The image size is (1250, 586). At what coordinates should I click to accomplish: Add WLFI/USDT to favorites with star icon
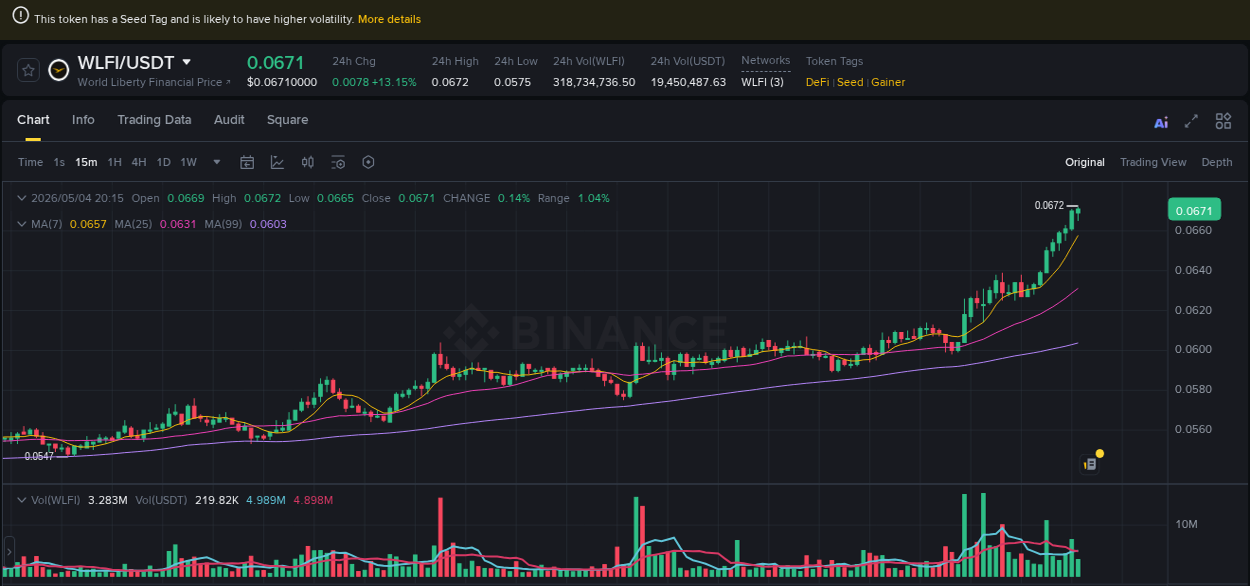(x=28, y=70)
